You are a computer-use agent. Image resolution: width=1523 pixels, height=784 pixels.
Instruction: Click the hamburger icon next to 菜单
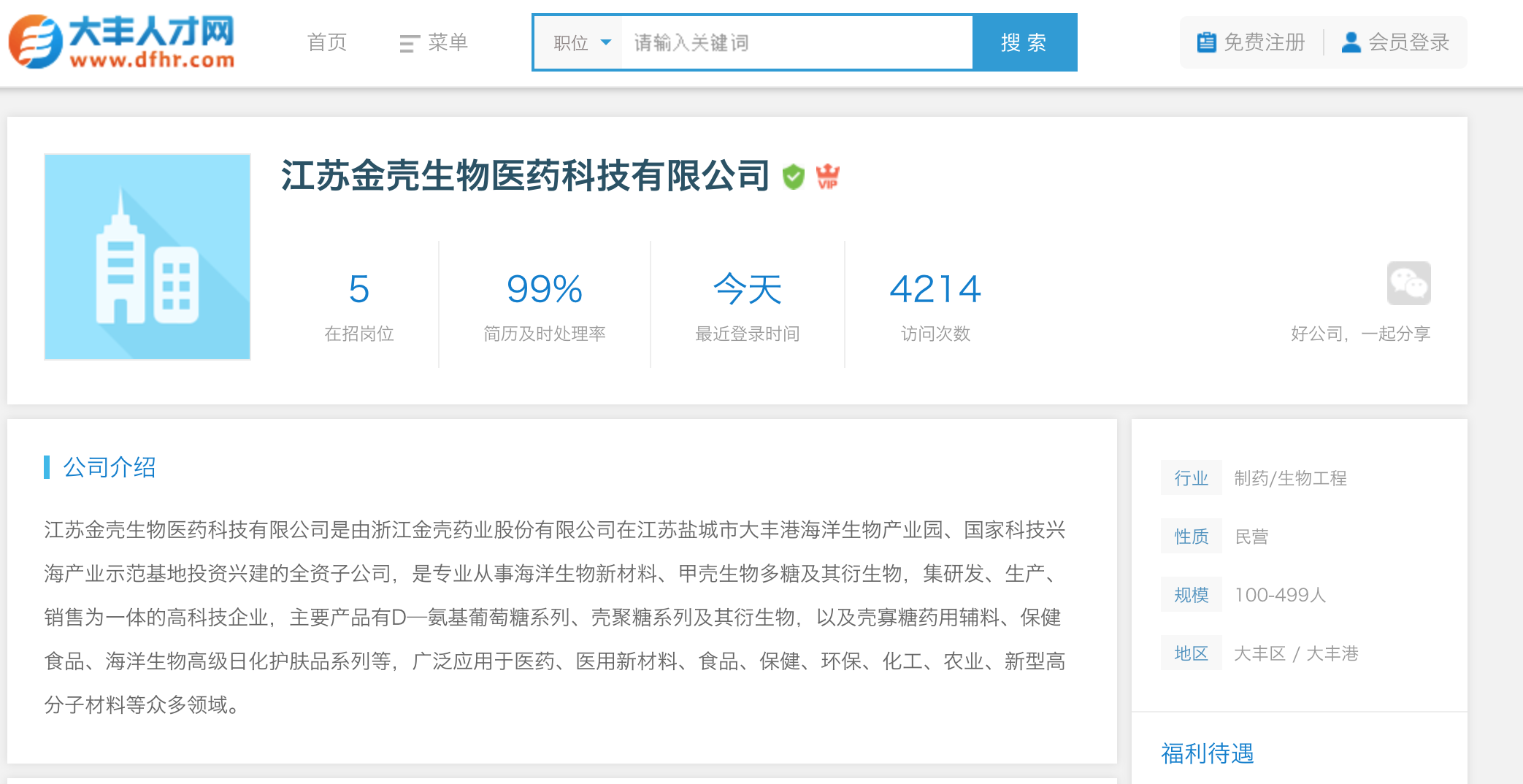pos(410,44)
